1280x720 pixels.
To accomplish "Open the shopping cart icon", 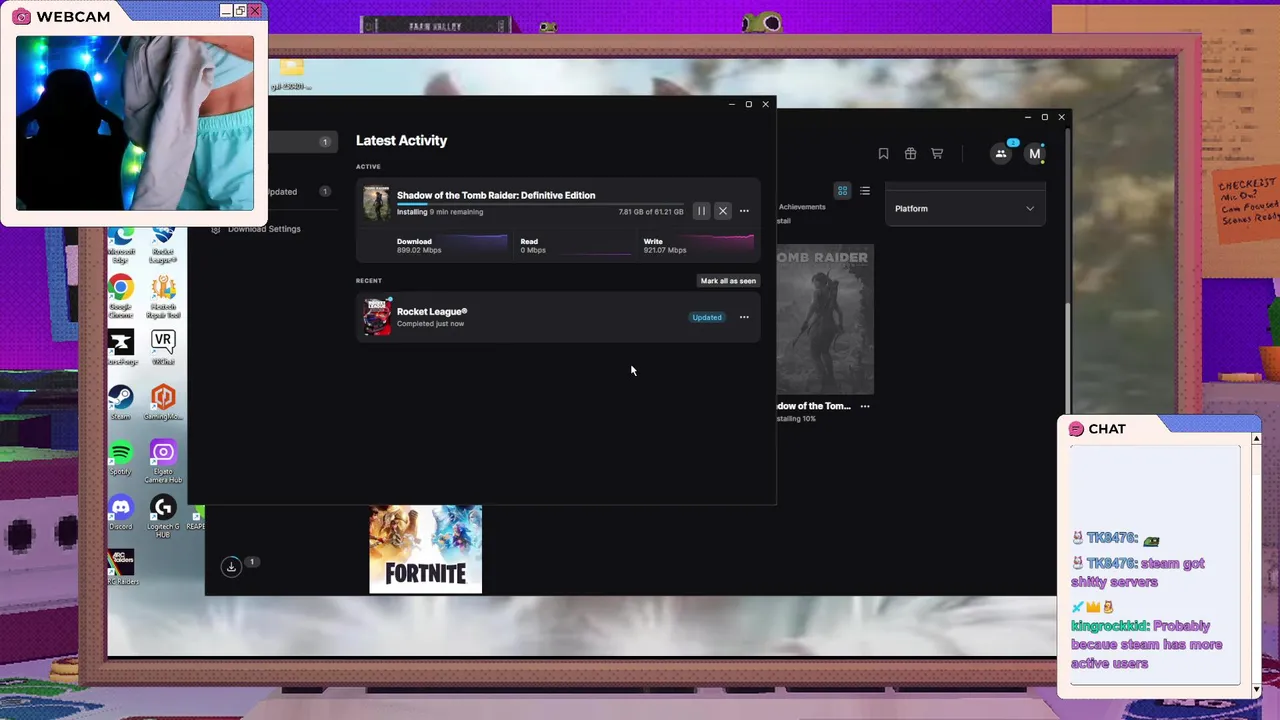I will point(937,153).
